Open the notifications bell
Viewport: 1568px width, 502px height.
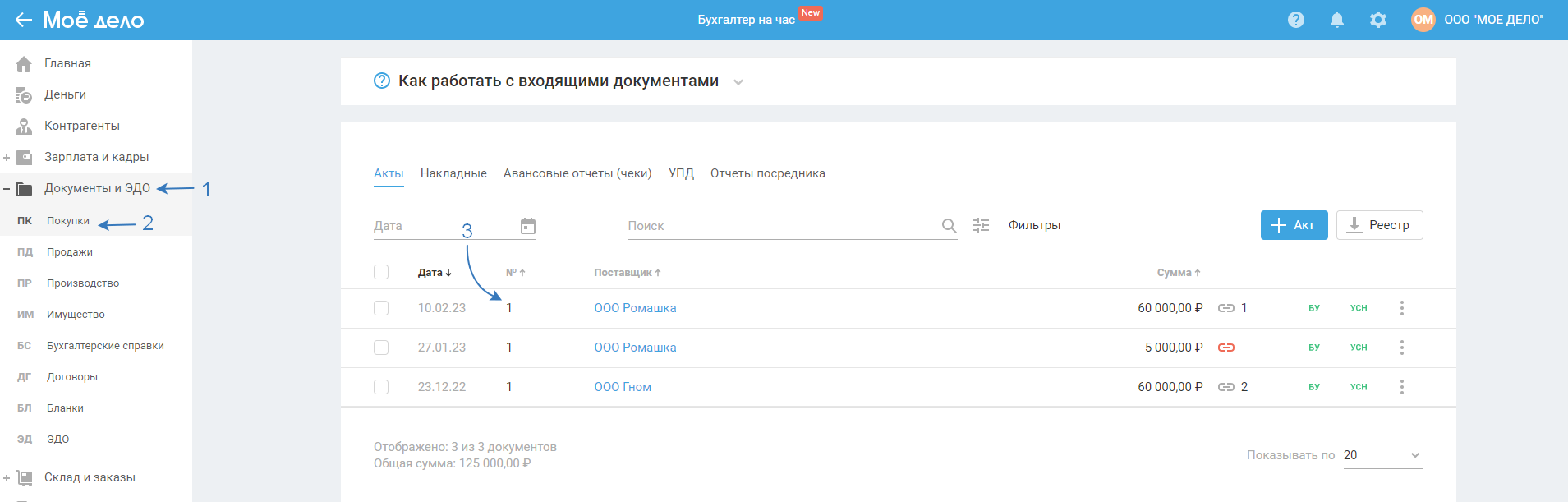click(x=1337, y=20)
